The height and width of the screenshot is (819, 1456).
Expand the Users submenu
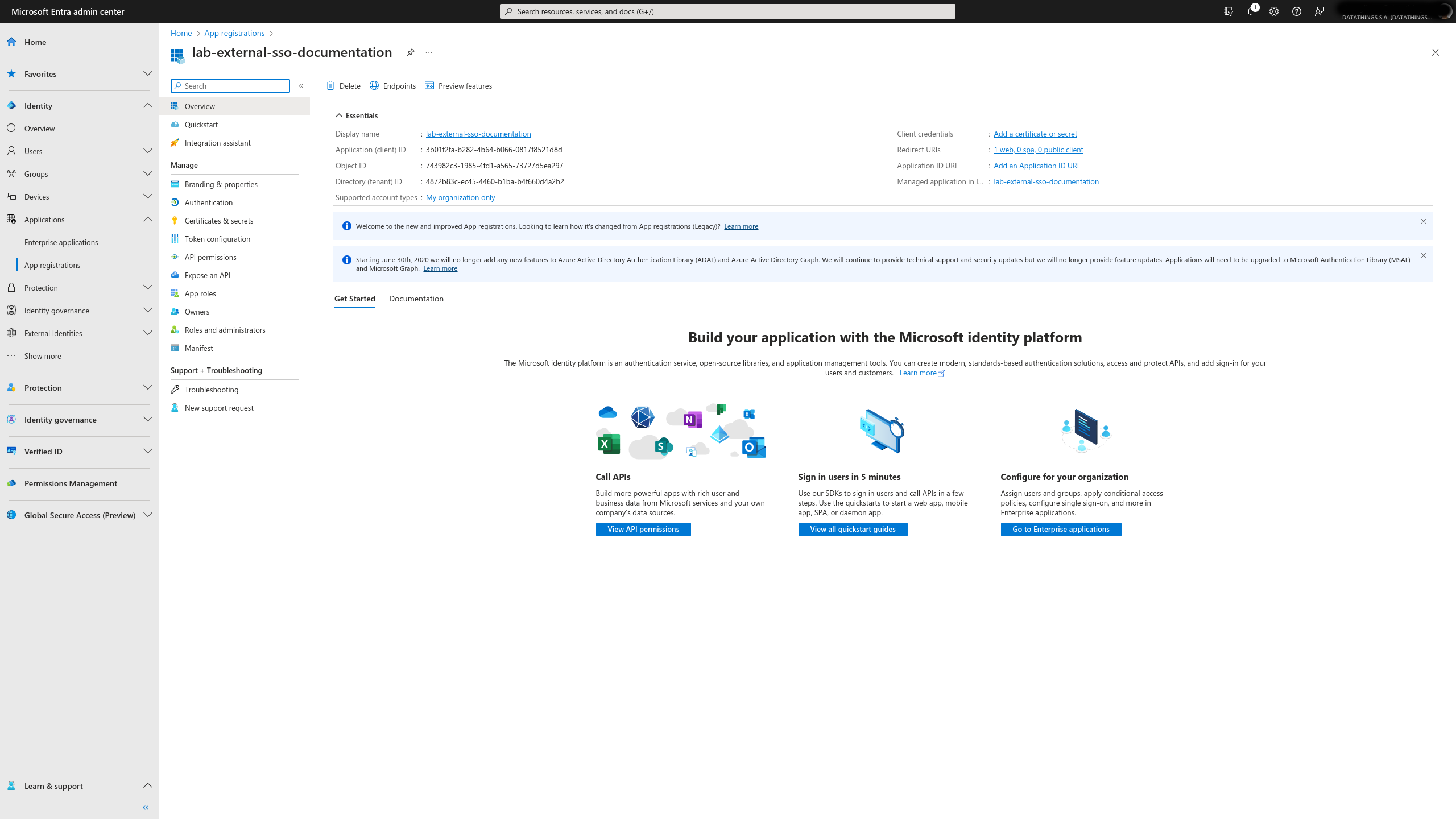[x=148, y=151]
